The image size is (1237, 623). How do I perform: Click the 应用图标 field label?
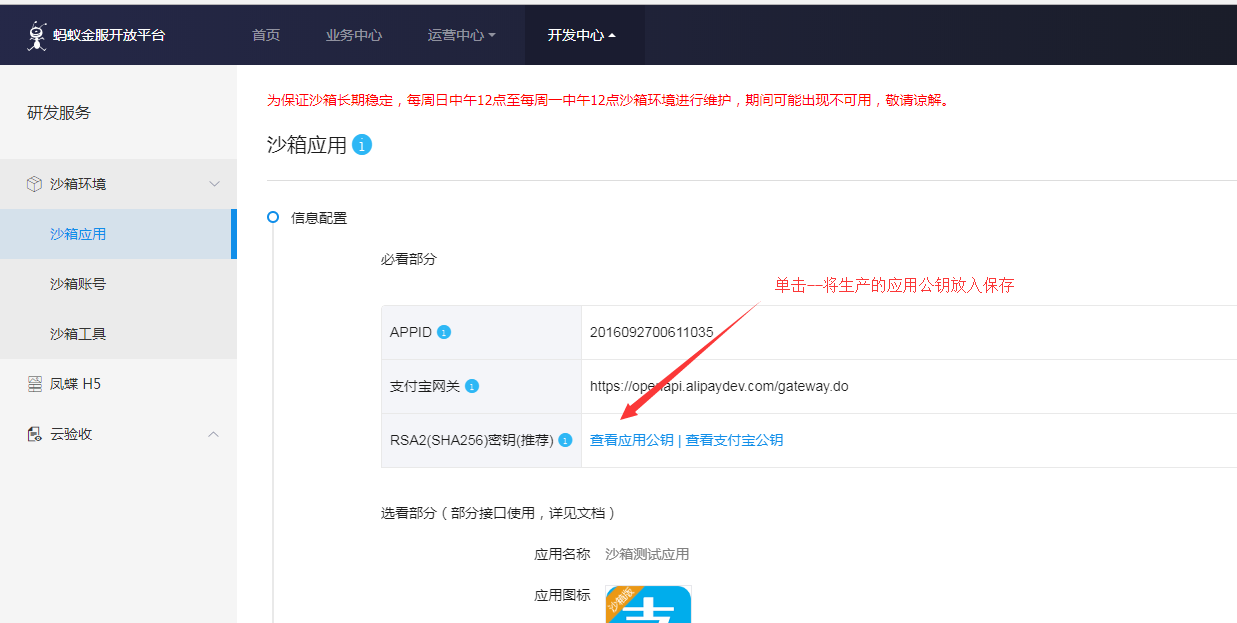(563, 595)
